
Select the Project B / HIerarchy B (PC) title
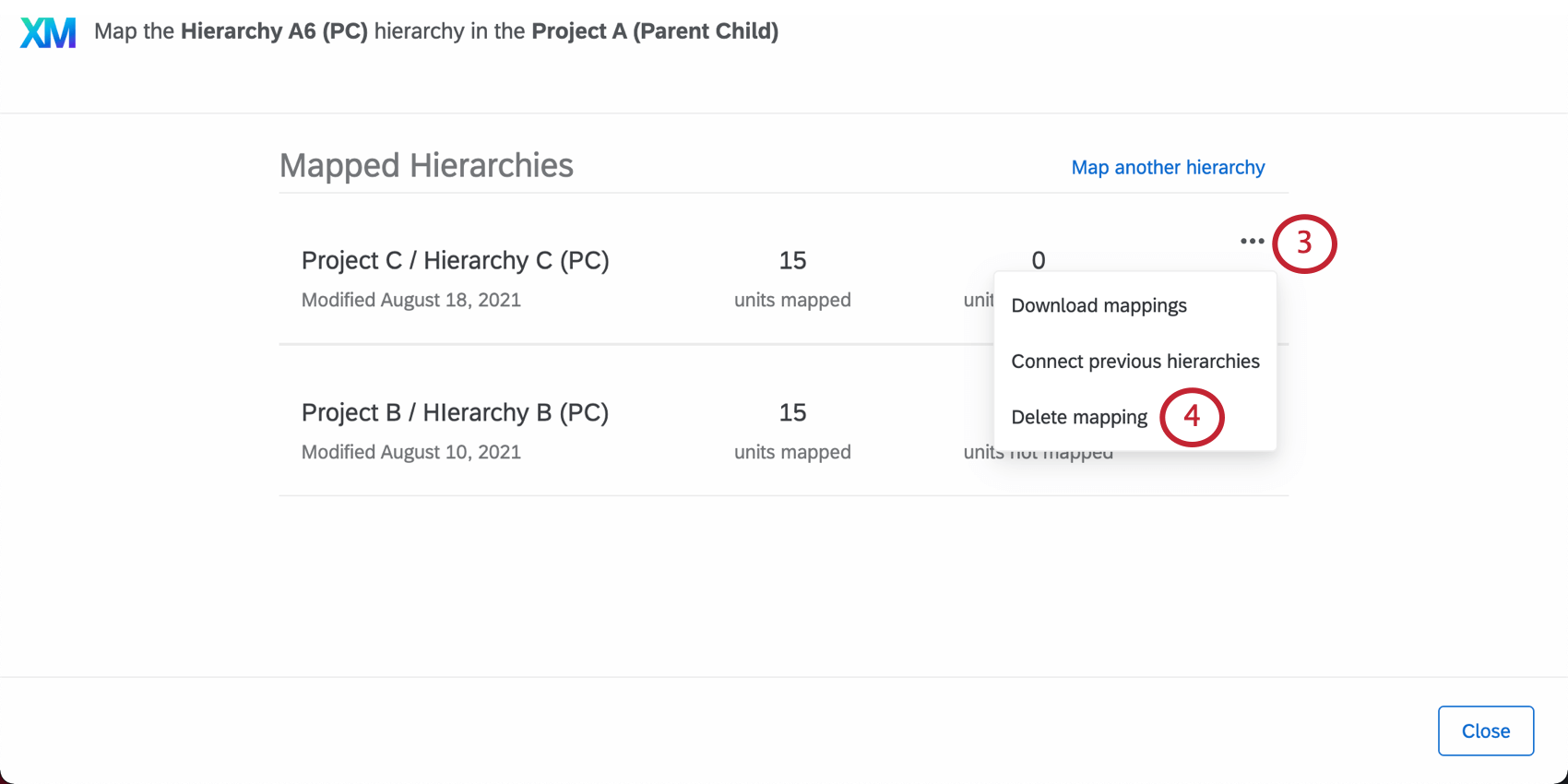point(455,413)
